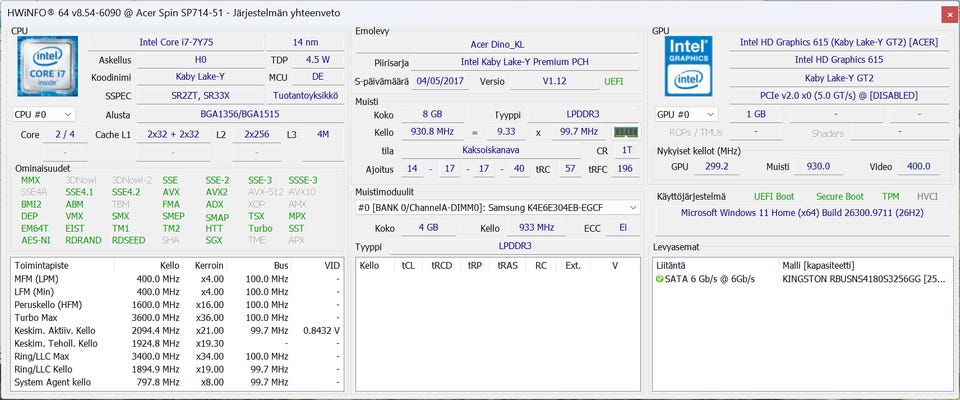The width and height of the screenshot is (960, 400).
Task: Click the Malli [kapasiteetti] column header
Action: (866, 265)
